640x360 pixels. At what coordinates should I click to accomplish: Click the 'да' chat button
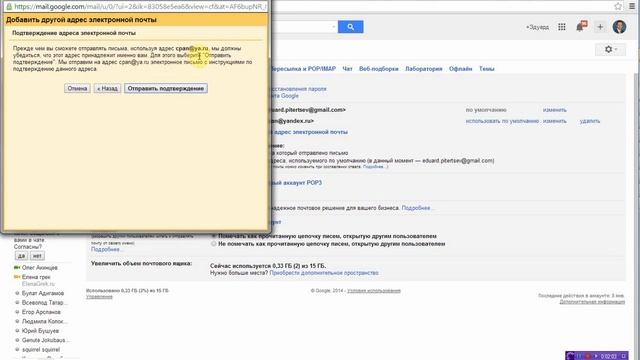[21, 256]
